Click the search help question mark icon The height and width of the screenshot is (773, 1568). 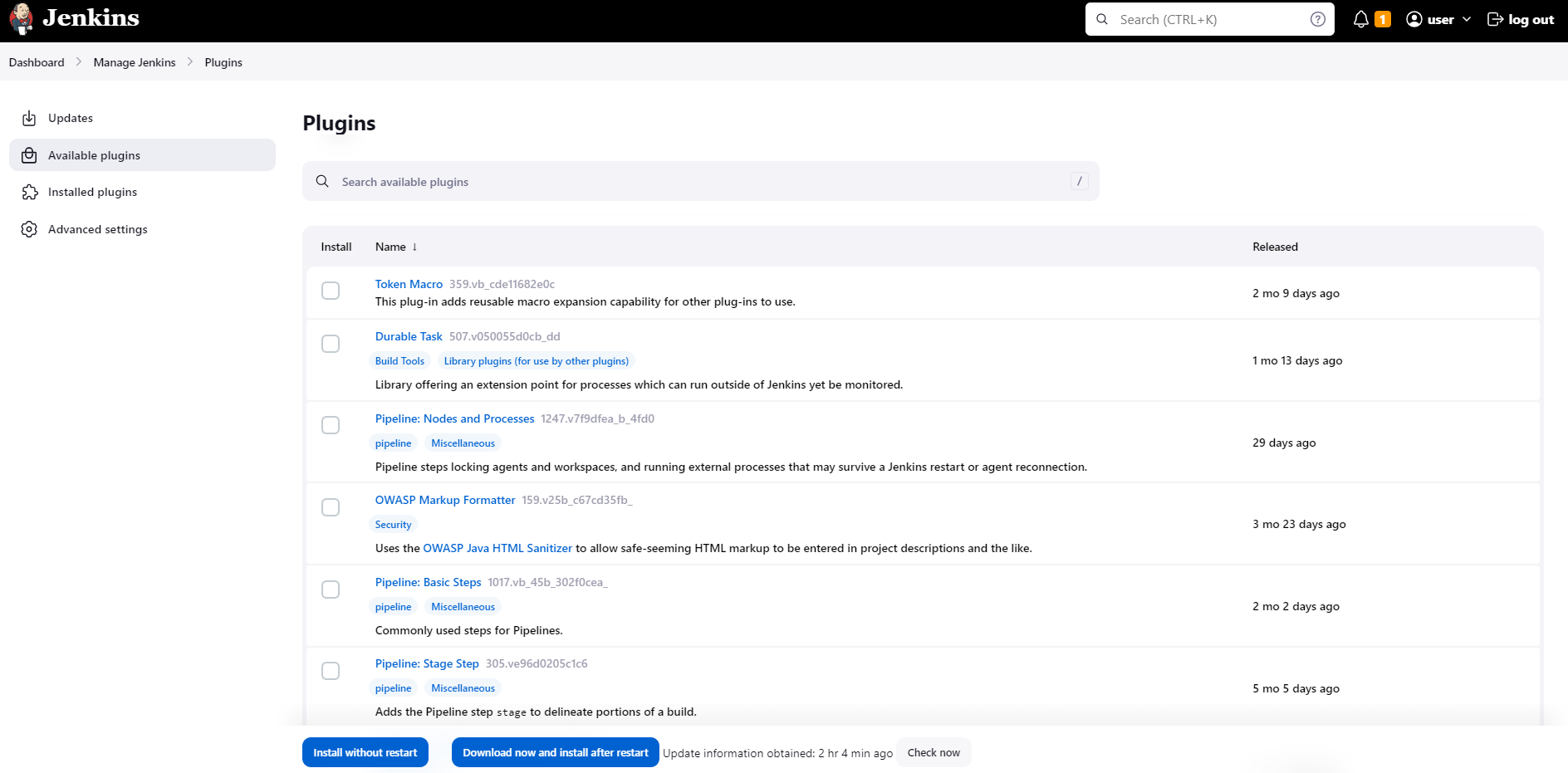pyautogui.click(x=1317, y=19)
